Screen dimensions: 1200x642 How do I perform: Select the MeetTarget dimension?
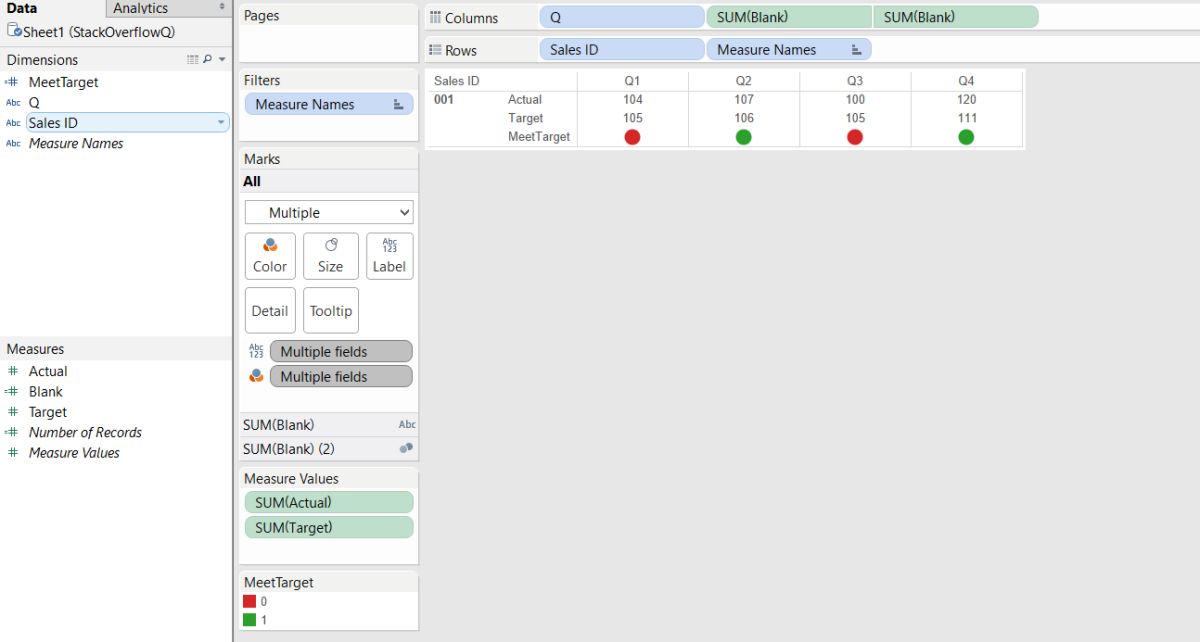[x=63, y=82]
